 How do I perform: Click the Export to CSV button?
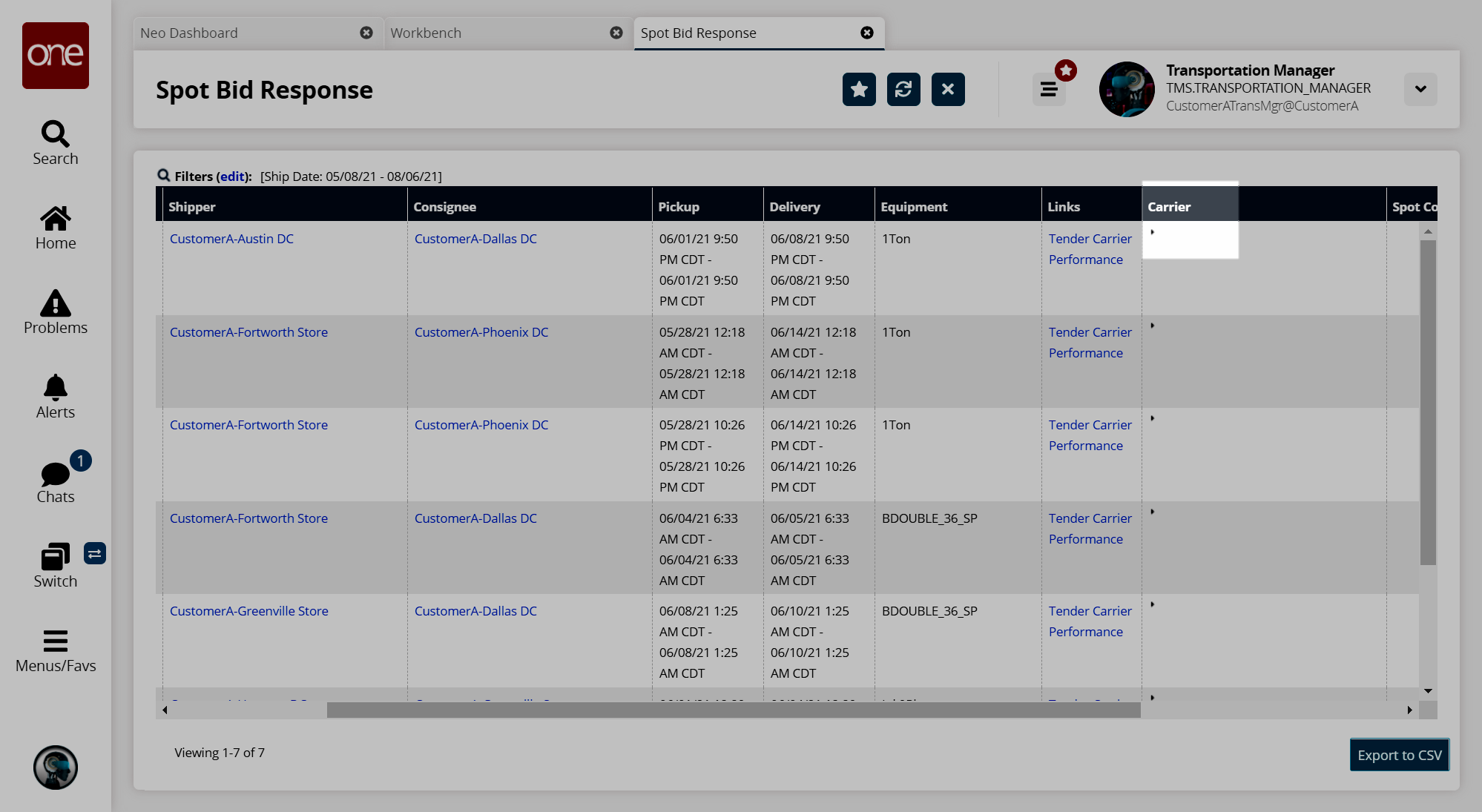(x=1399, y=755)
